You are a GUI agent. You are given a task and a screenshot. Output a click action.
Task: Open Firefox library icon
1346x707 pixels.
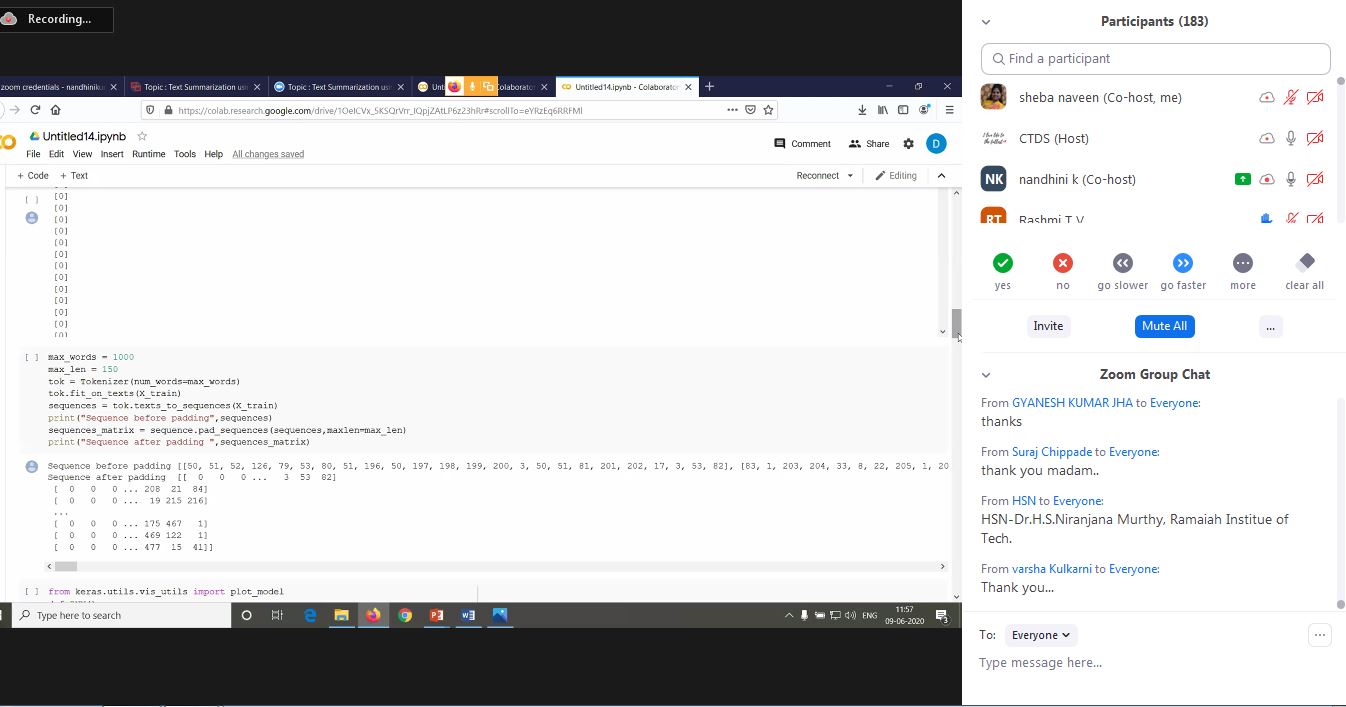point(883,110)
